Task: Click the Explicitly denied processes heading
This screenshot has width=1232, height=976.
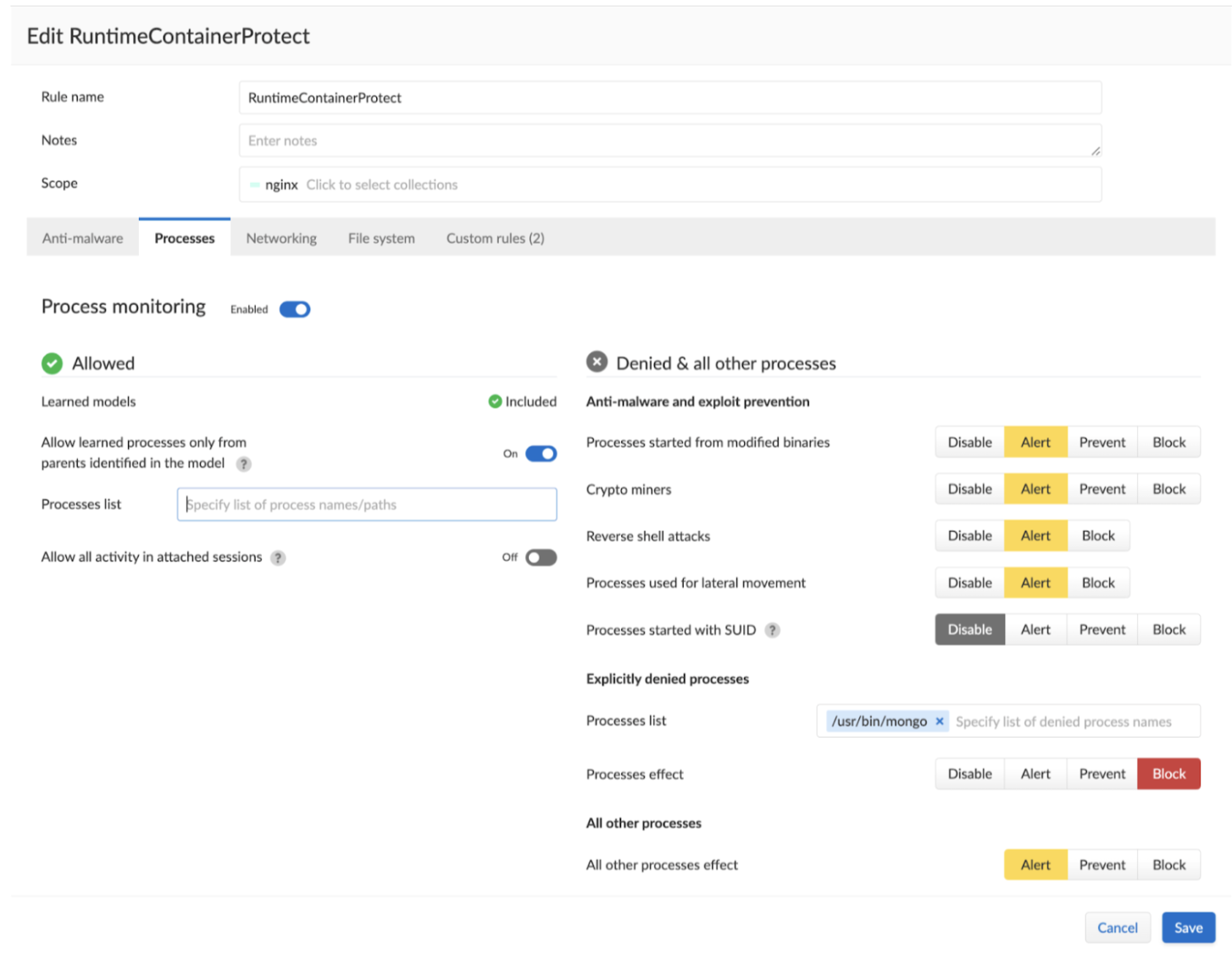Action: [x=668, y=679]
